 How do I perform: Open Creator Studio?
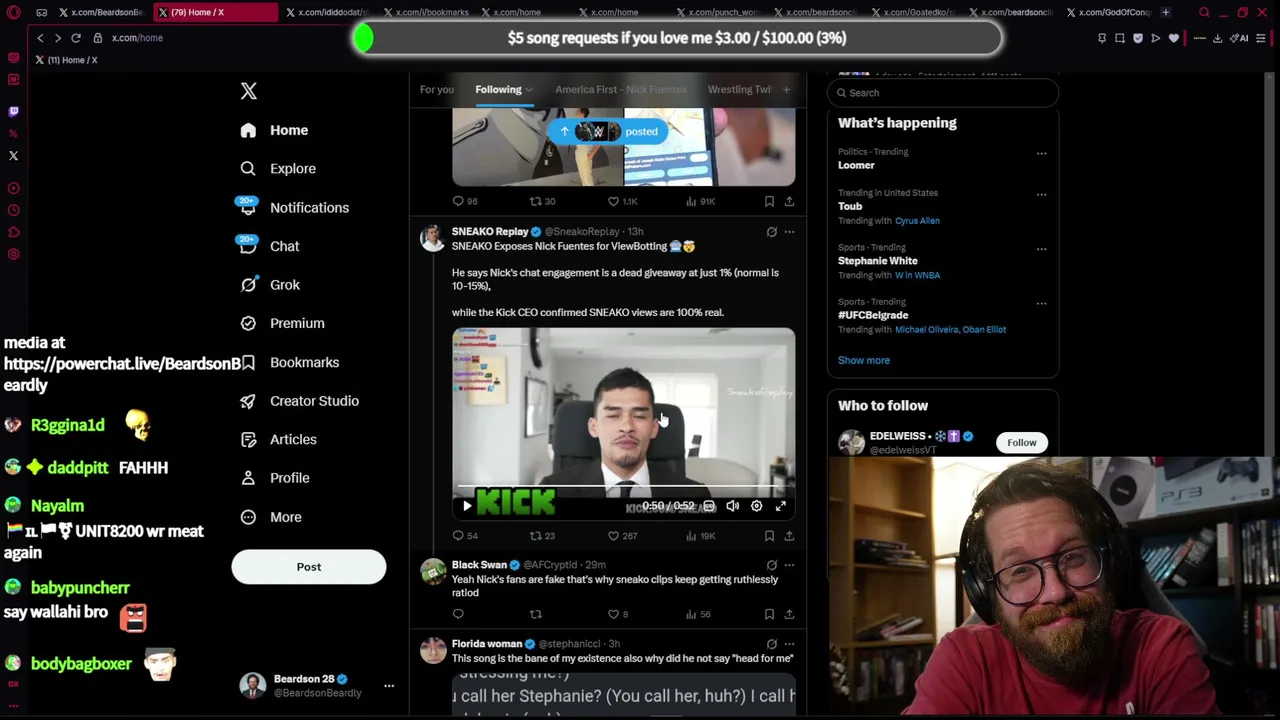[299, 401]
